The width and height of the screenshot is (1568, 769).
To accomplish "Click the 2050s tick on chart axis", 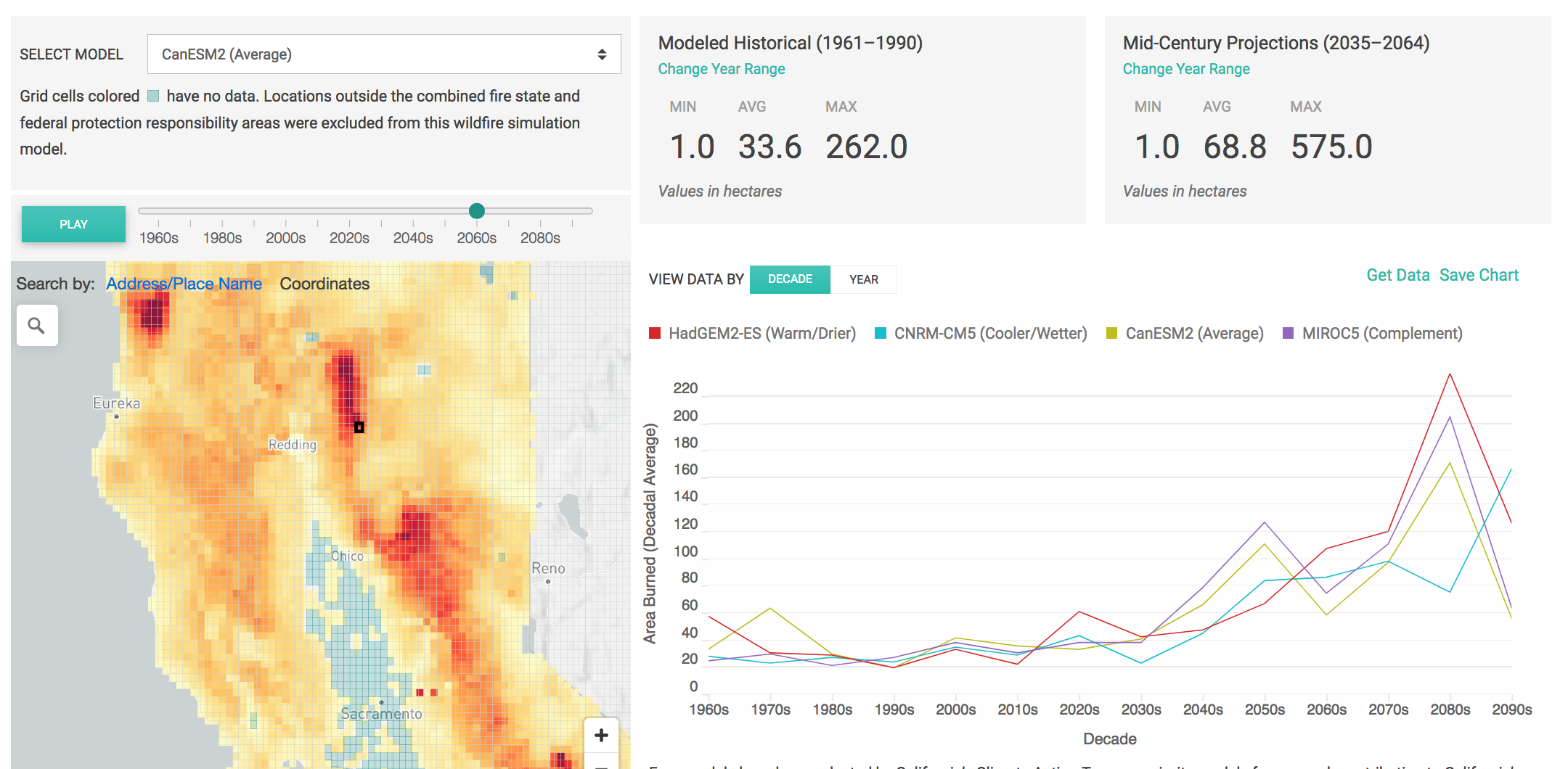I will pyautogui.click(x=1265, y=710).
